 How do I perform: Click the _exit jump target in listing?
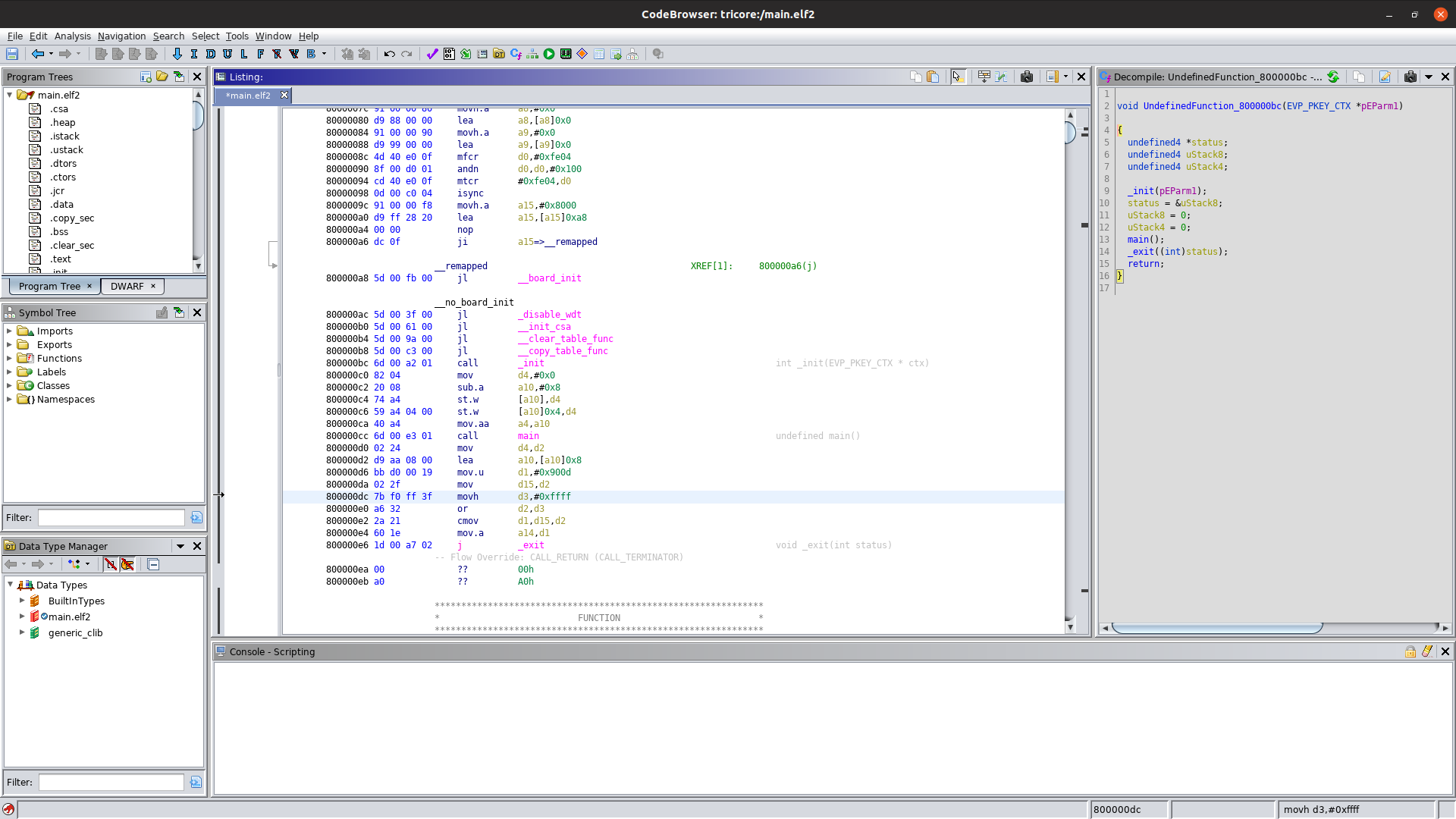point(531,545)
